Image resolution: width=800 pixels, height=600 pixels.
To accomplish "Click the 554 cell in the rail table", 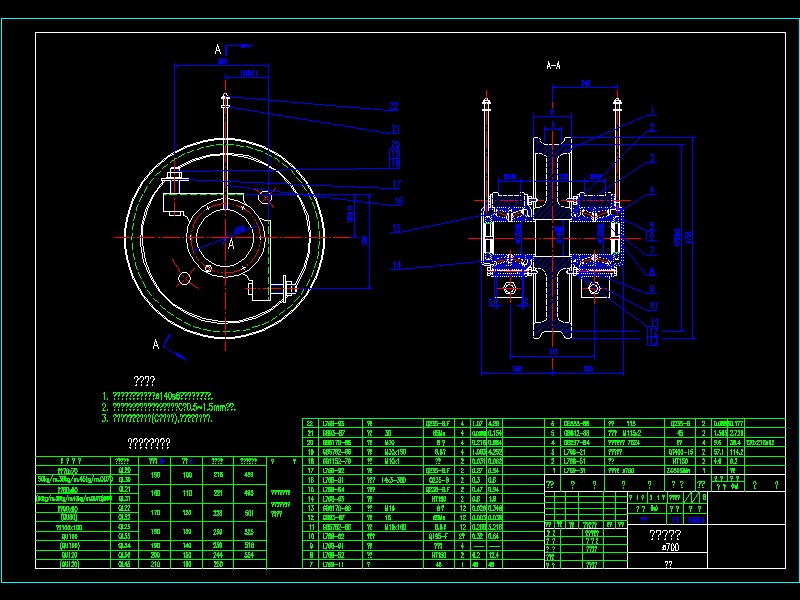I will click(x=249, y=555).
